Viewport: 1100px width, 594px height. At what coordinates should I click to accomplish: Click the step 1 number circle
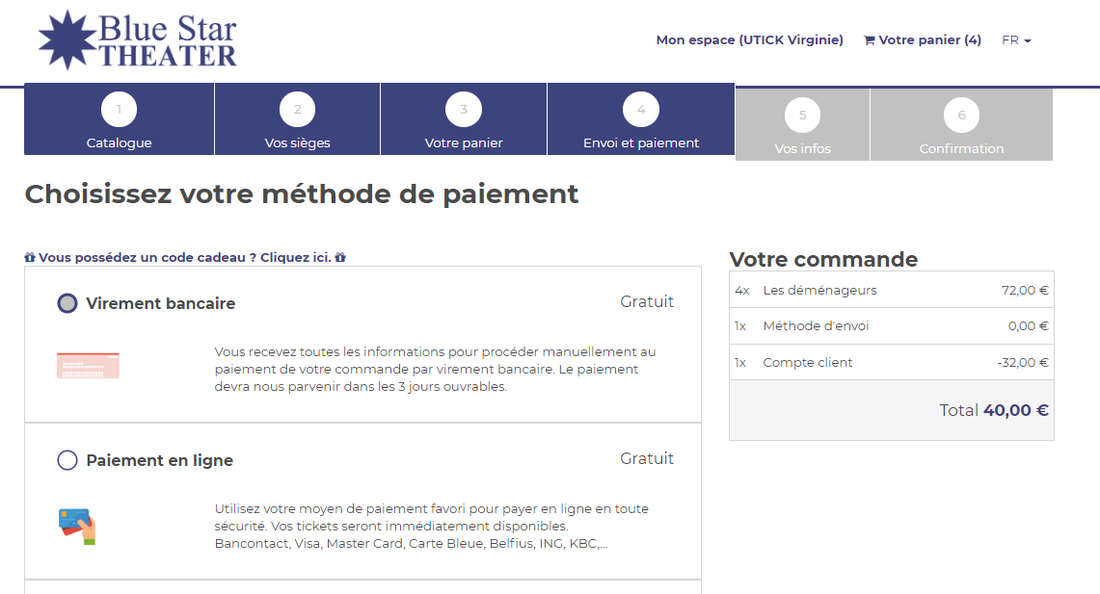119,110
